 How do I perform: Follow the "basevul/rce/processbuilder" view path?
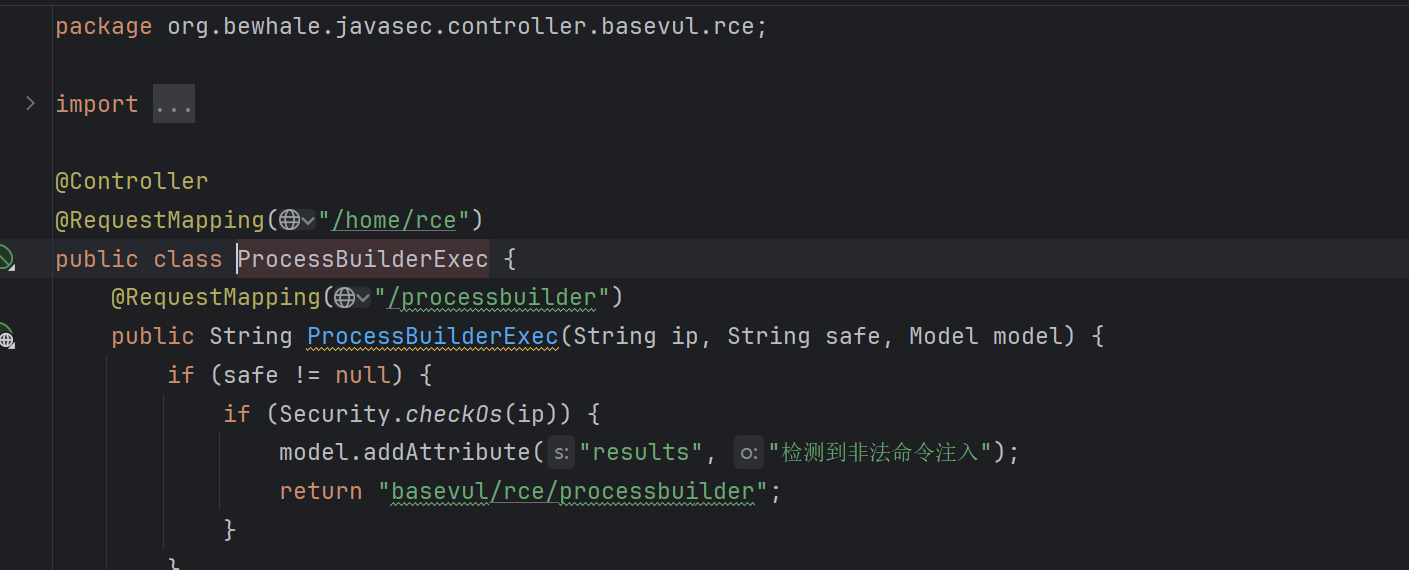point(573,492)
